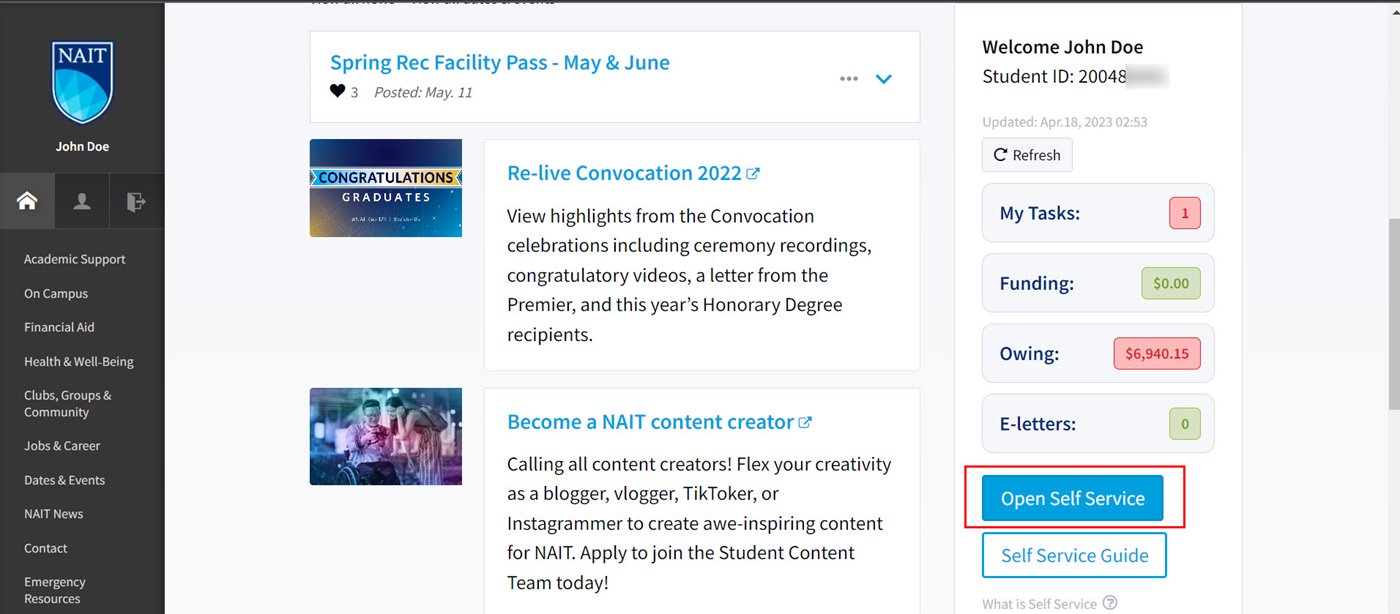Navigate to Emergency Resources

click(x=55, y=590)
